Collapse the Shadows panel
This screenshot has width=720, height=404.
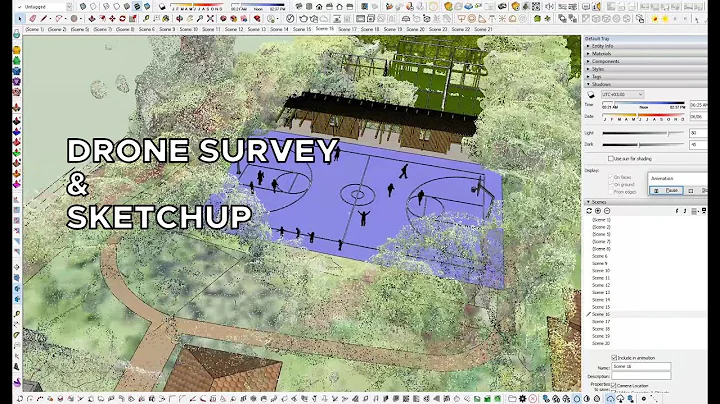pos(645,84)
